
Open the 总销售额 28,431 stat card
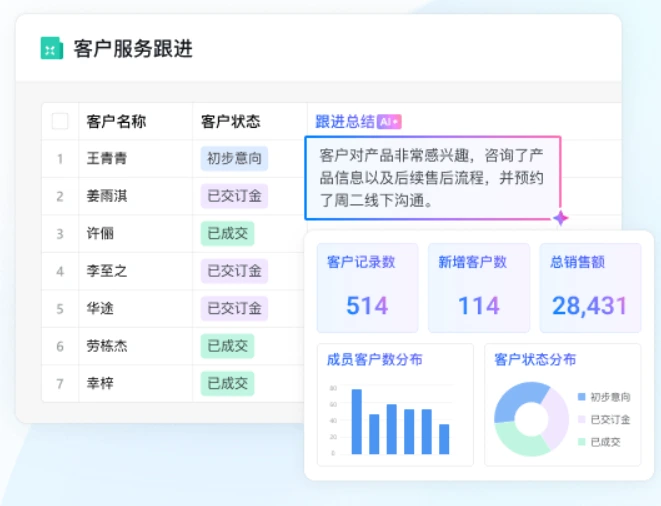(590, 288)
